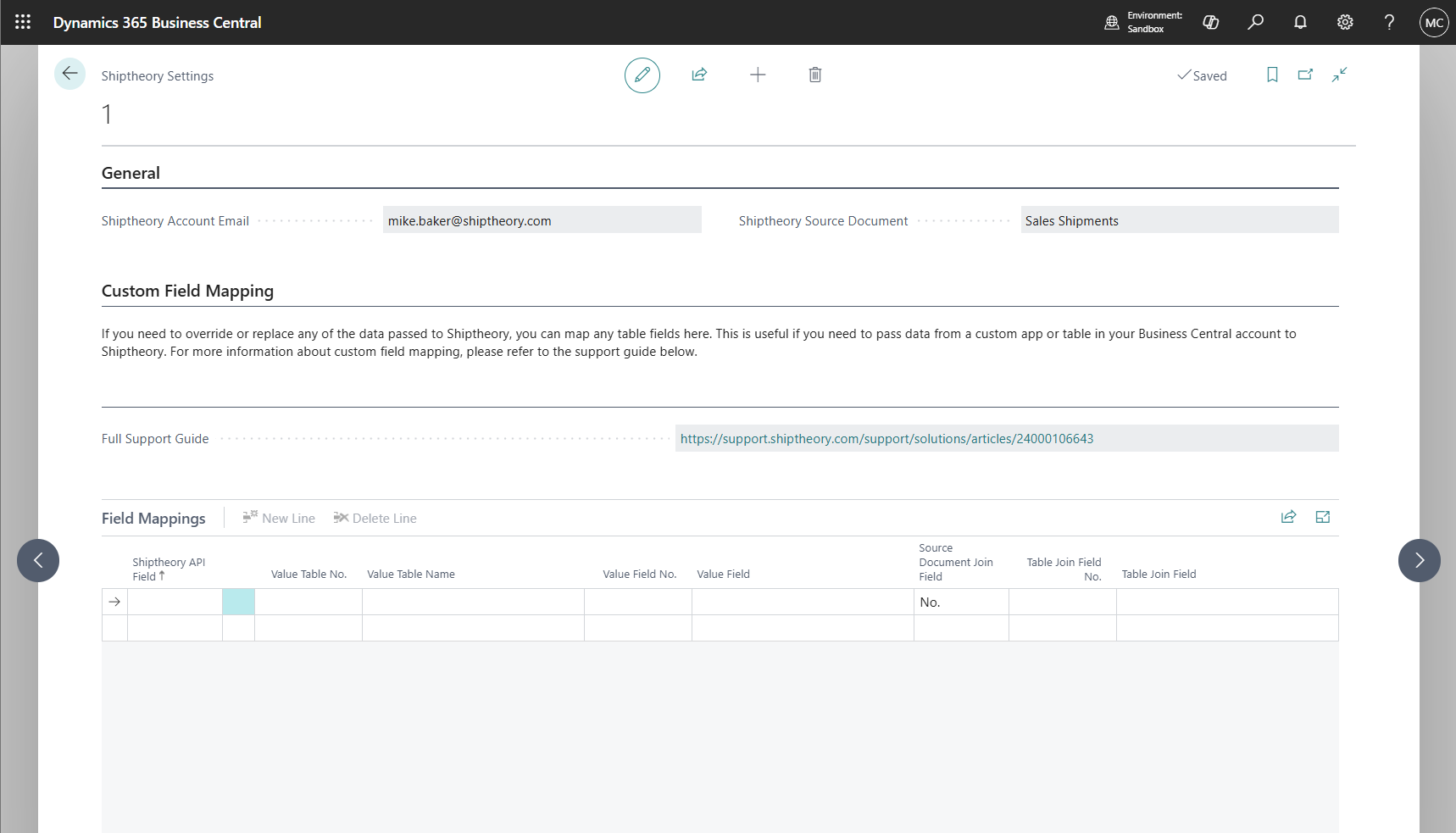Expand the Field Mappings part to full view
The image size is (1456, 833).
[x=1323, y=517]
